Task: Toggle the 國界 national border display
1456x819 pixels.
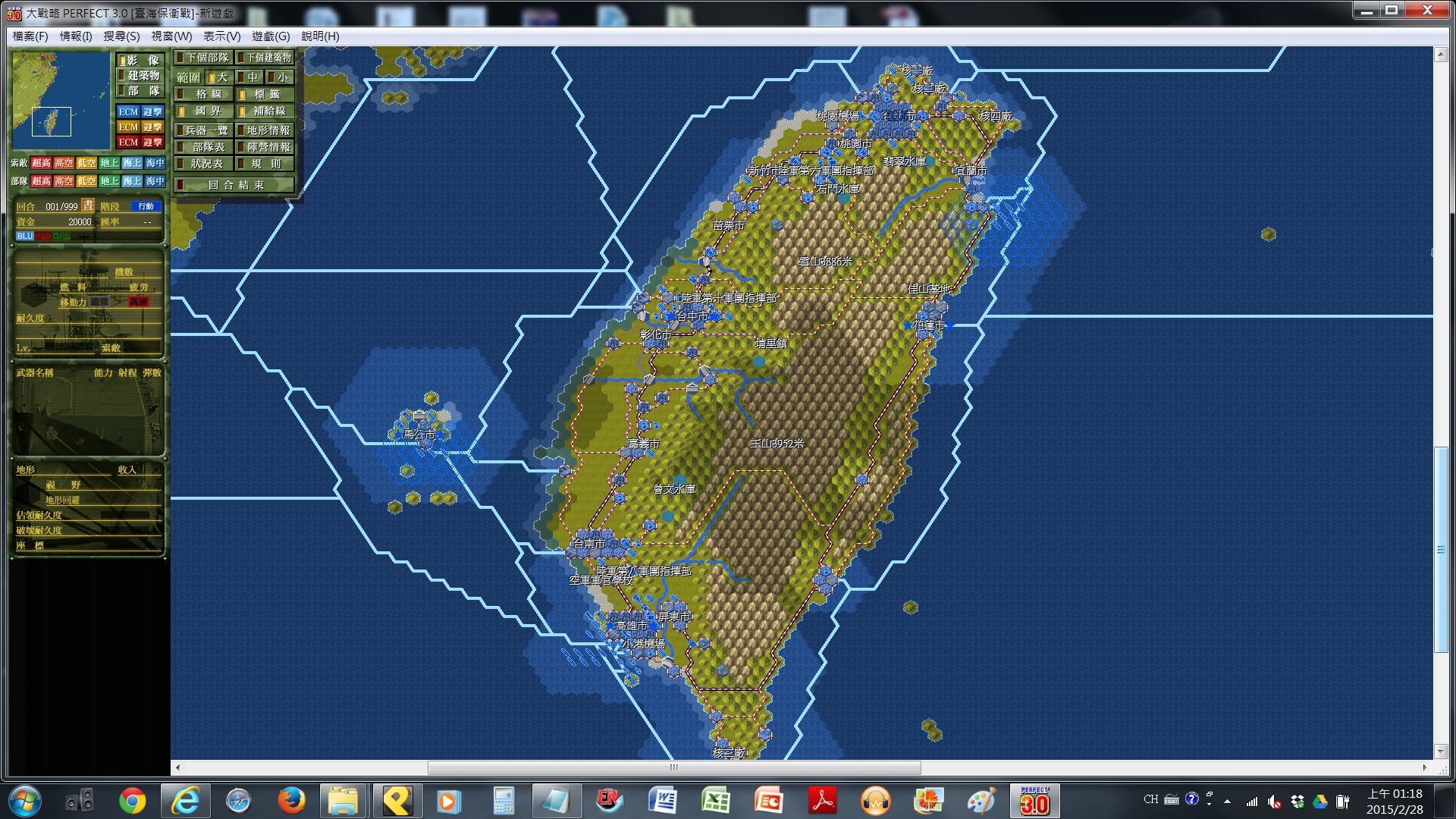Action: tap(203, 111)
